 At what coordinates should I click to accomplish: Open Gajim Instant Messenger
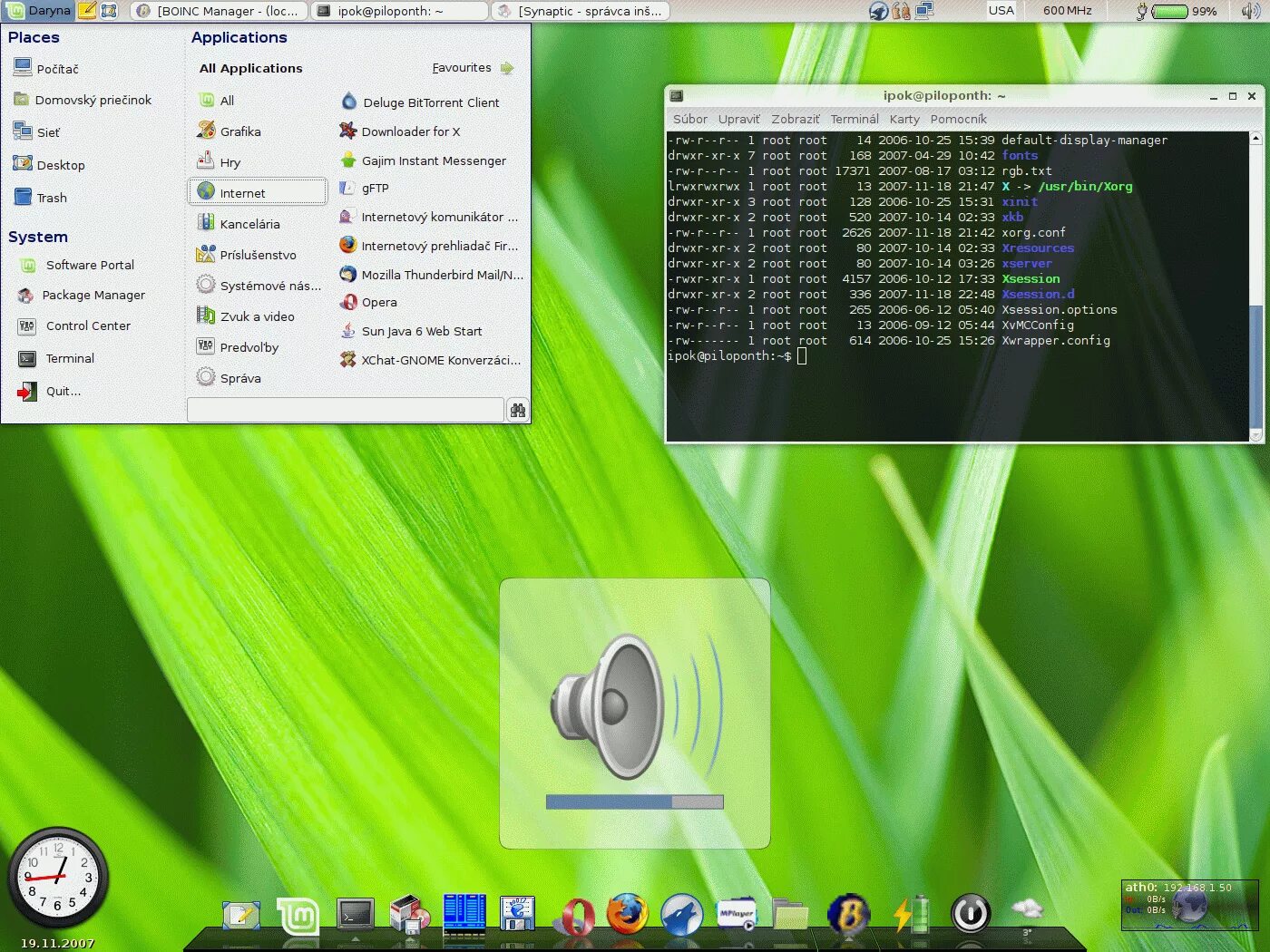click(x=423, y=160)
